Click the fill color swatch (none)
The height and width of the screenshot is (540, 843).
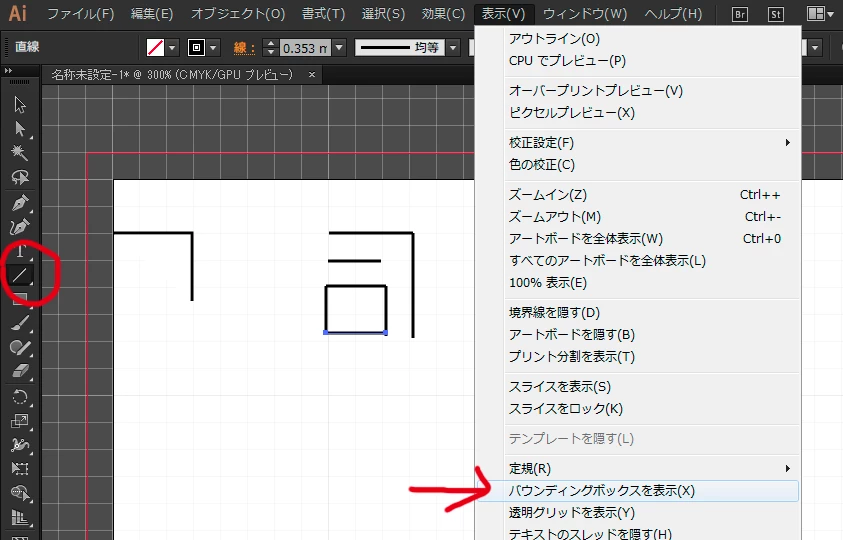click(x=155, y=47)
